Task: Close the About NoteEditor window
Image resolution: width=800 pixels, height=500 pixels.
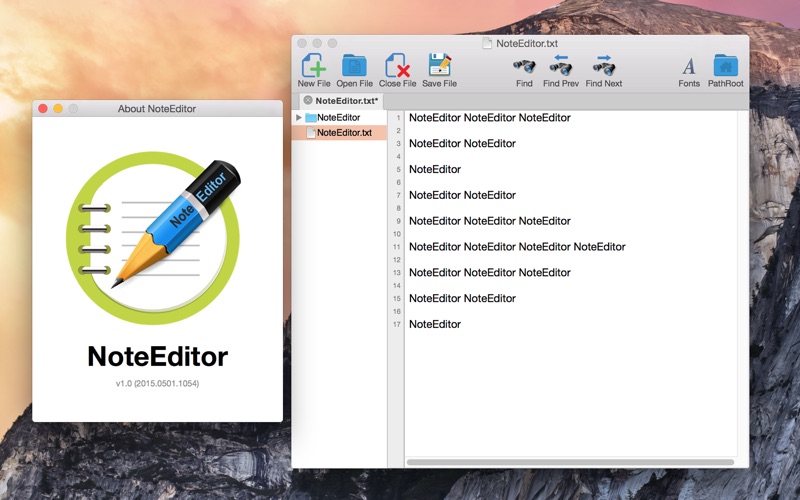Action: (43, 109)
